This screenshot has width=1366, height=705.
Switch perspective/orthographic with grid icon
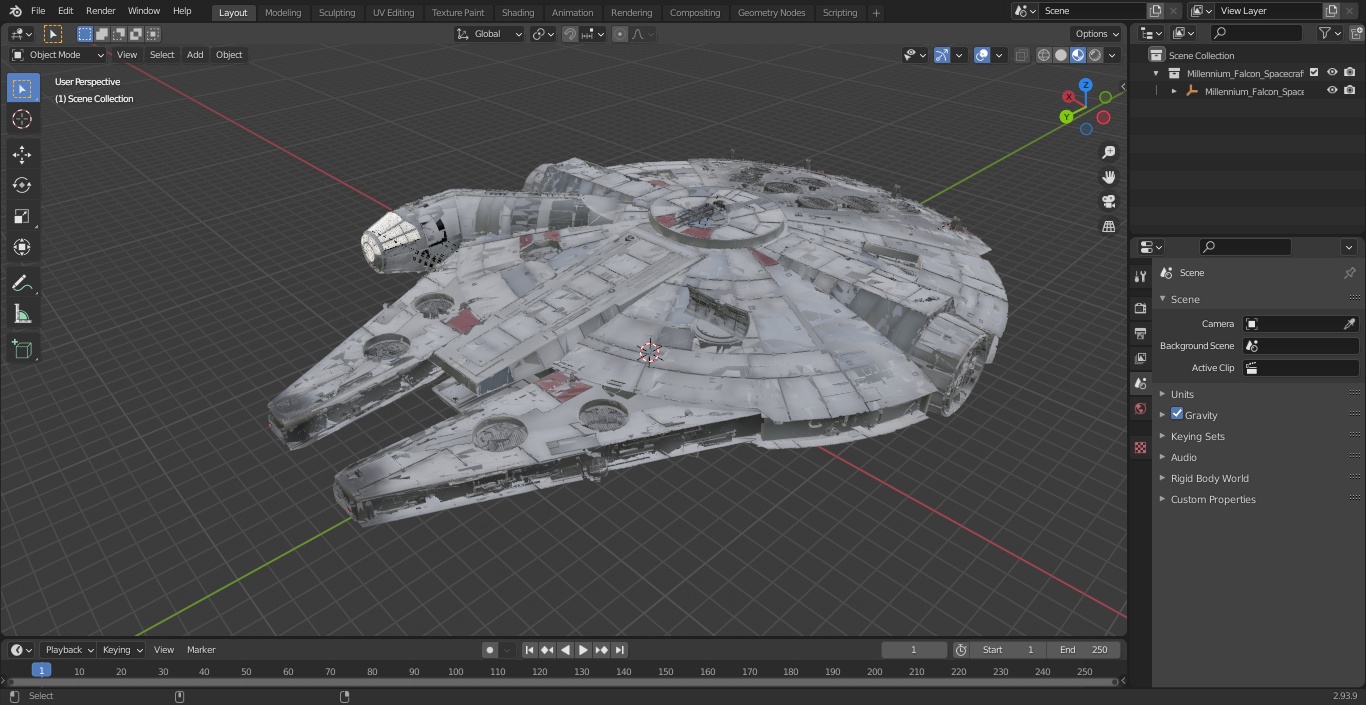(x=1108, y=227)
